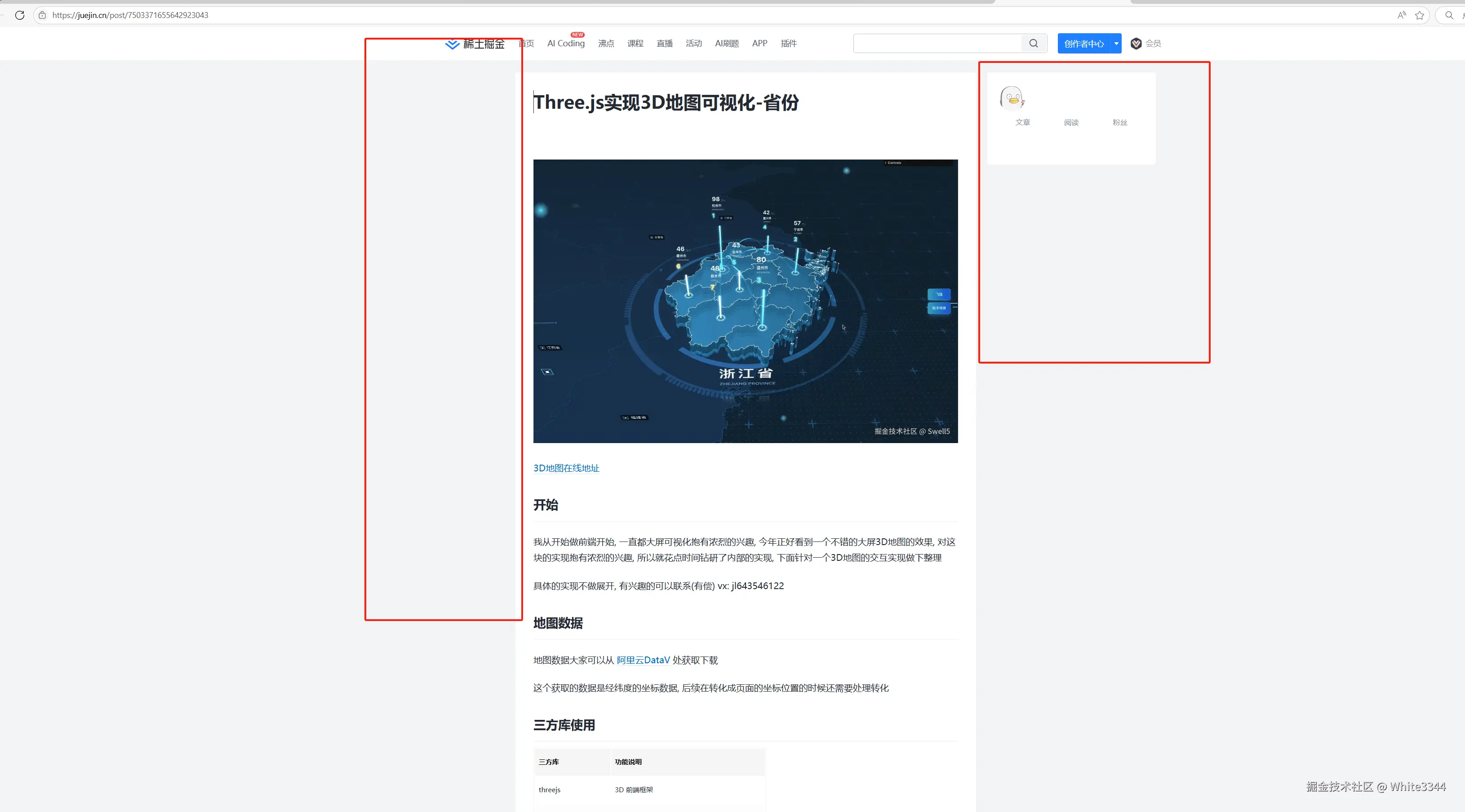
Task: Open the 创作者中心 dropdown arrow
Action: tap(1116, 43)
